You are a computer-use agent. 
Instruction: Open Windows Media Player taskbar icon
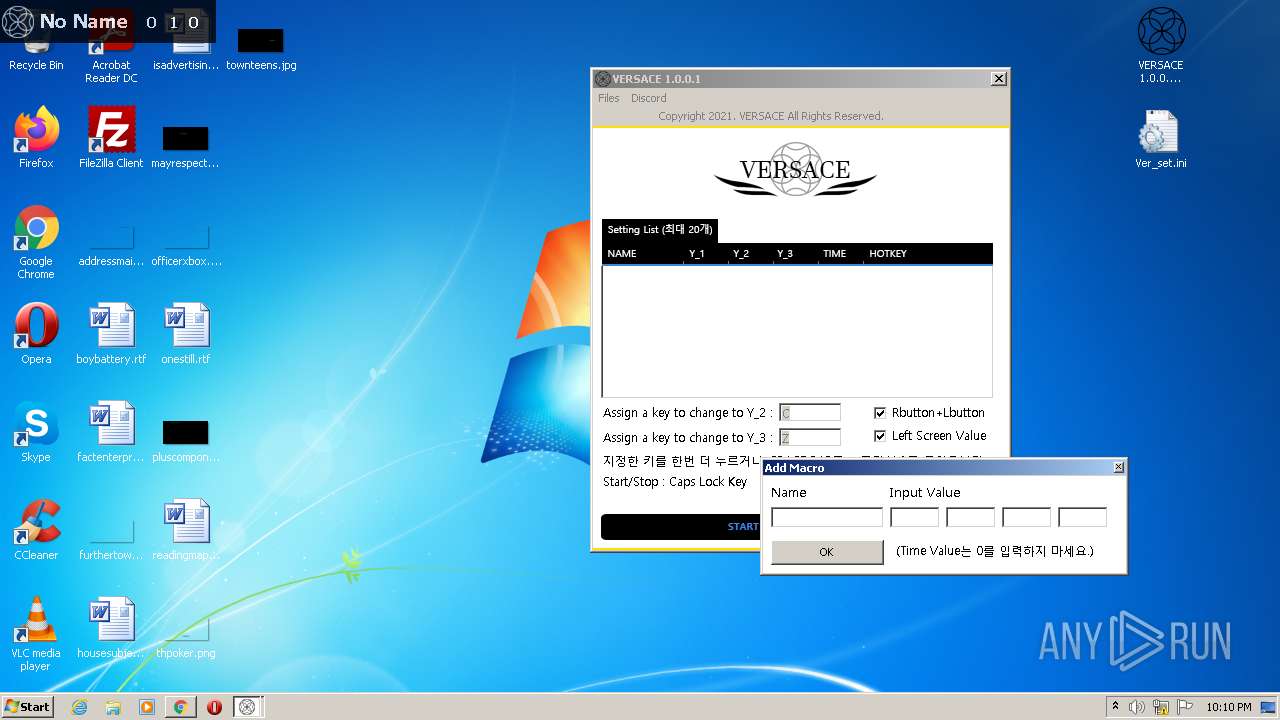147,707
